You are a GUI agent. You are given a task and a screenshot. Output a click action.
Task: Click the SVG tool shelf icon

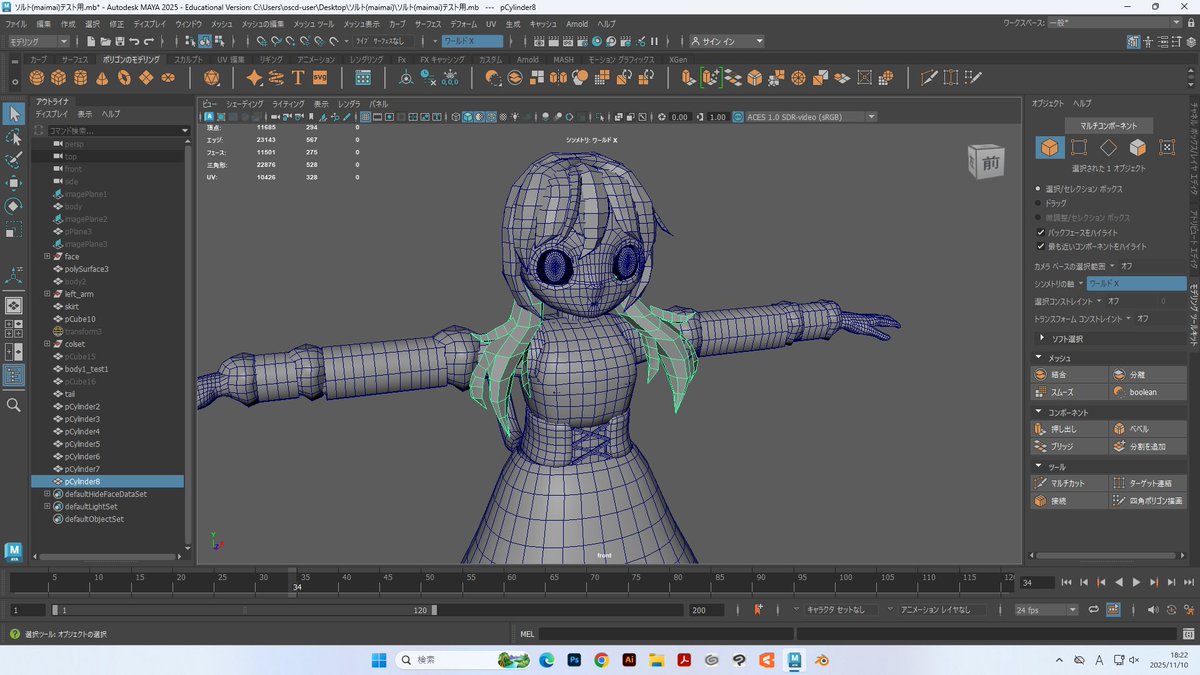(320, 78)
